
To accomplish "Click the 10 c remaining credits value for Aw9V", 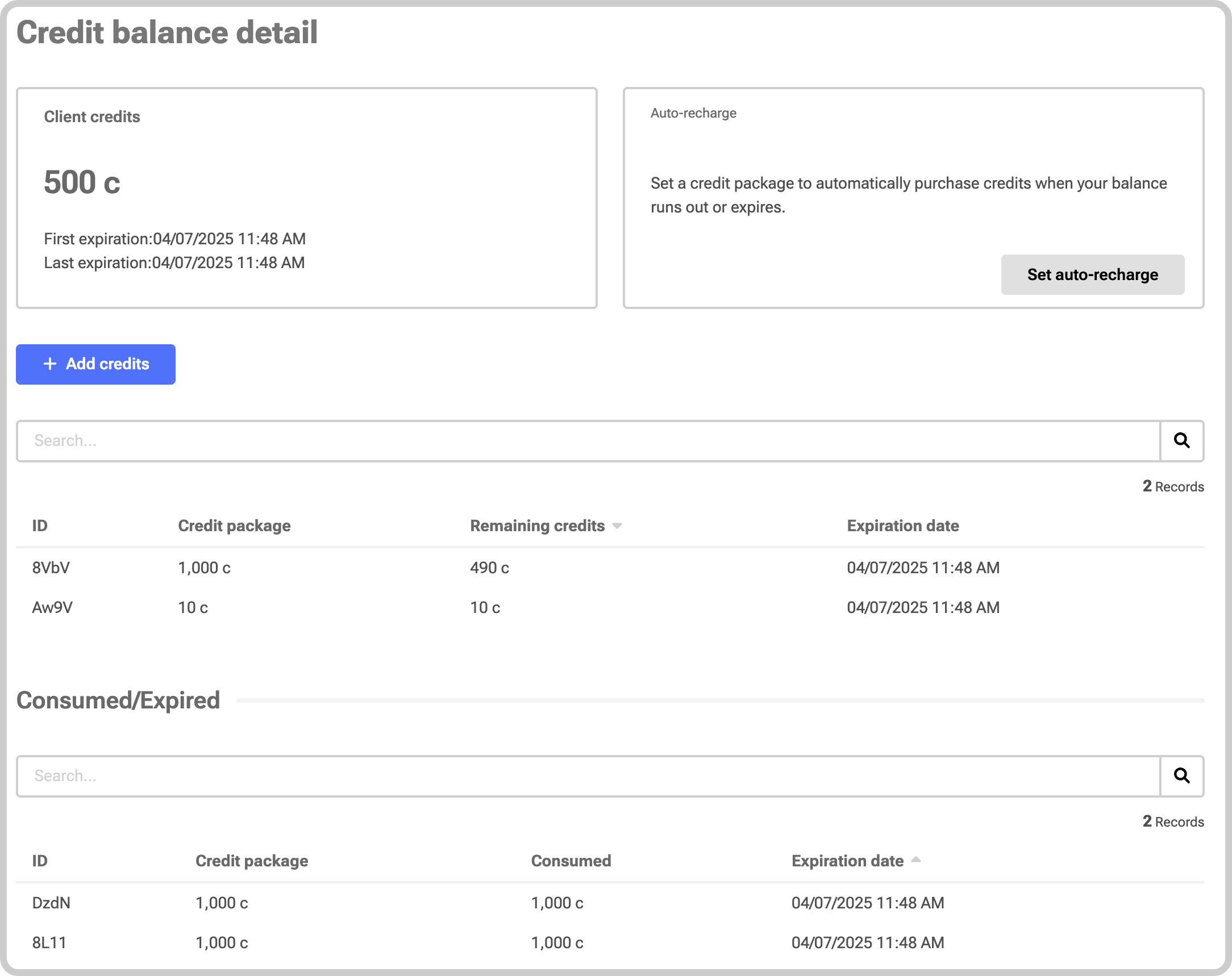I will (x=485, y=607).
